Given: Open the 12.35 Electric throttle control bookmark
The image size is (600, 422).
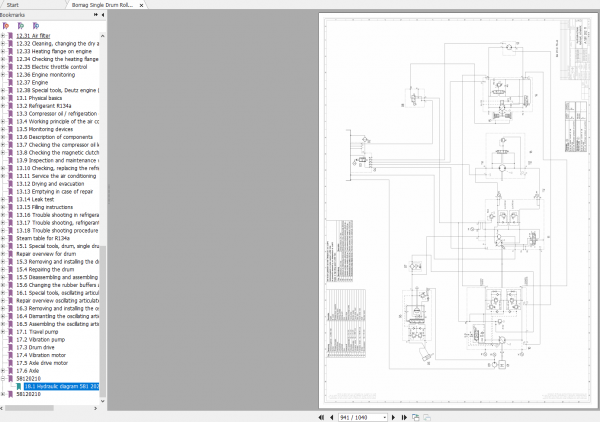Looking at the screenshot, I should coord(52,67).
